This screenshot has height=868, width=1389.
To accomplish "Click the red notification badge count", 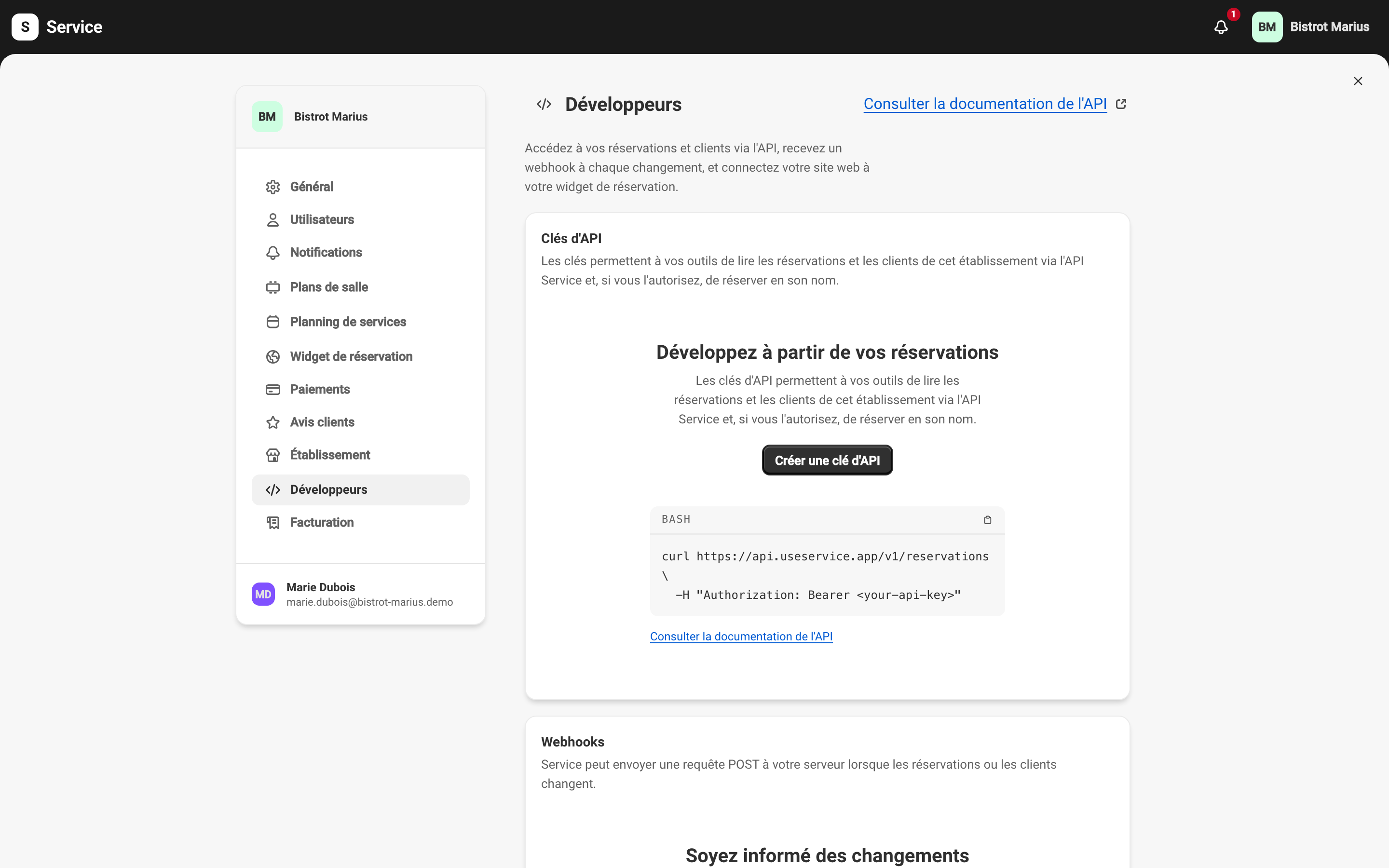I will 1233,14.
